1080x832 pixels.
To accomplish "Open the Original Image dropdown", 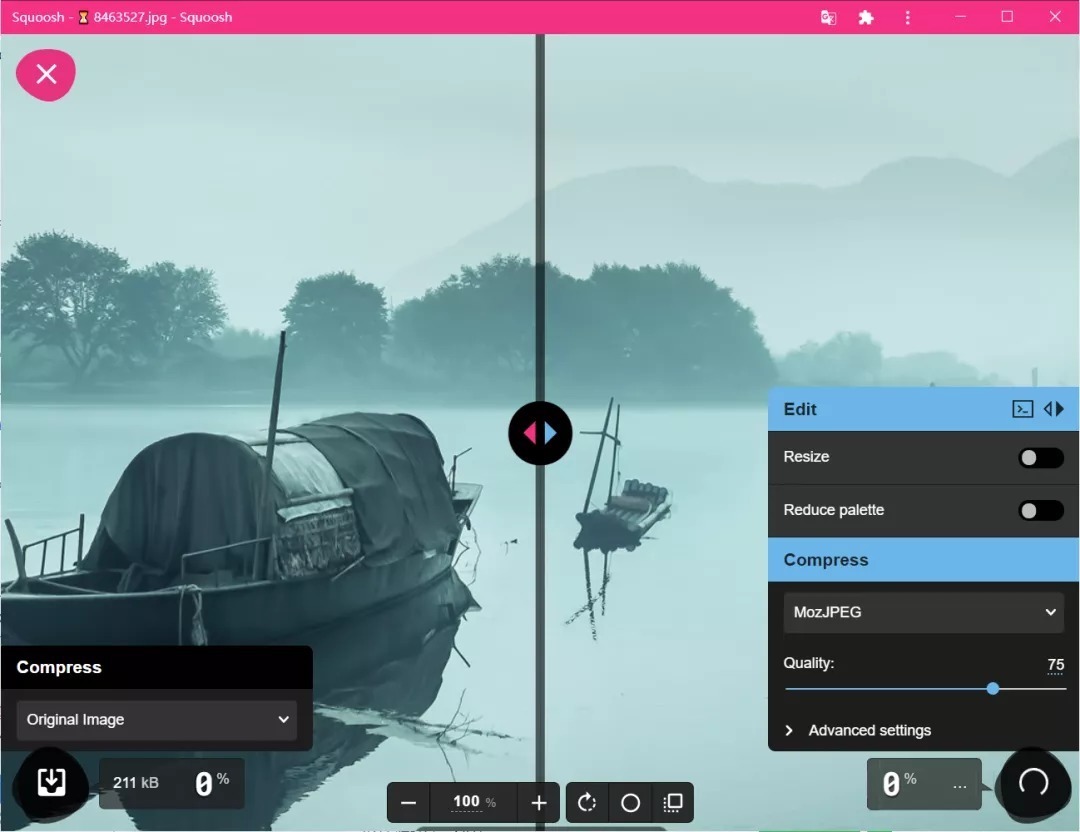I will click(157, 720).
